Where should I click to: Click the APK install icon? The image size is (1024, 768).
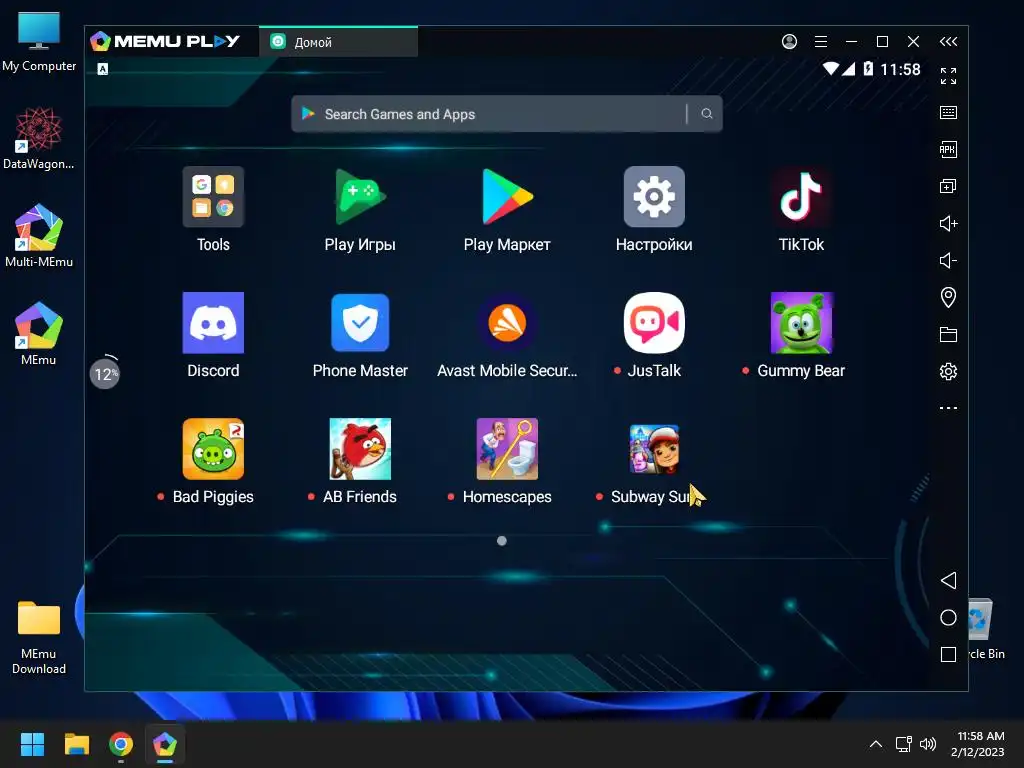(948, 150)
